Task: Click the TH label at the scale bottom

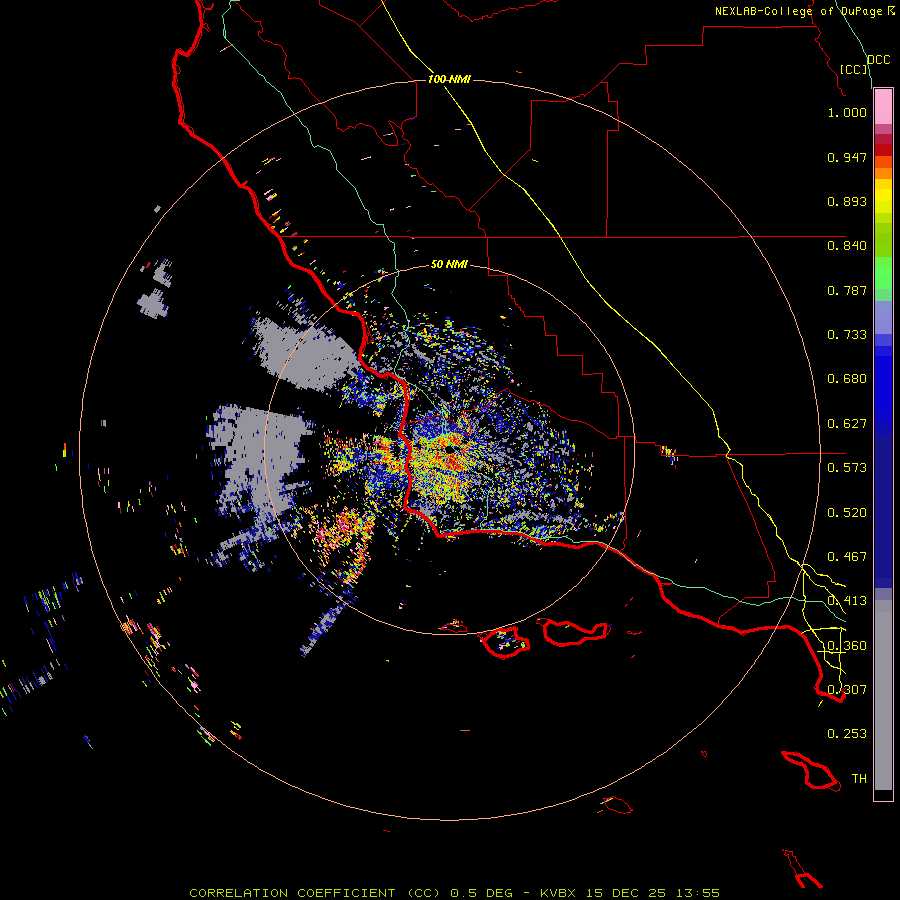Action: 859,779
